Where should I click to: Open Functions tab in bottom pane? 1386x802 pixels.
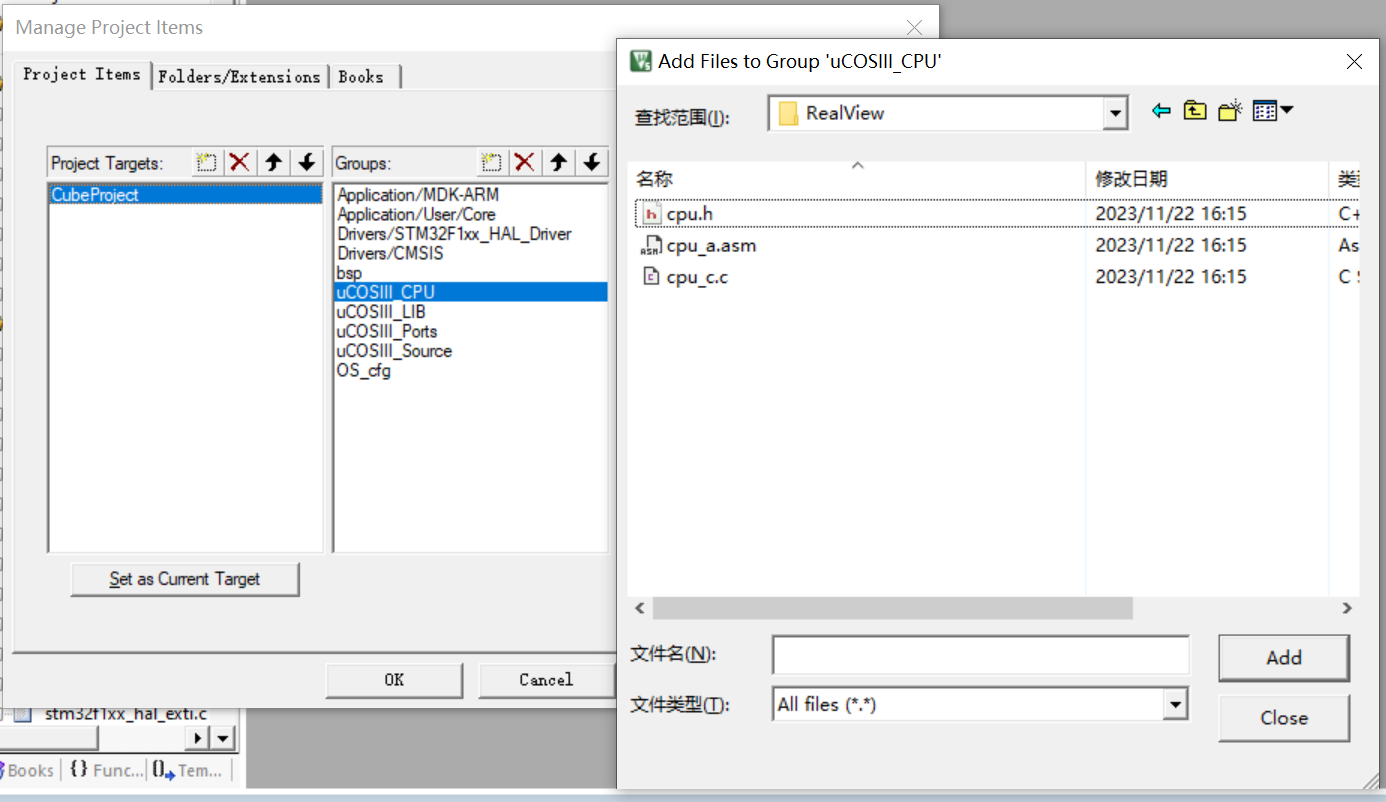pos(106,770)
